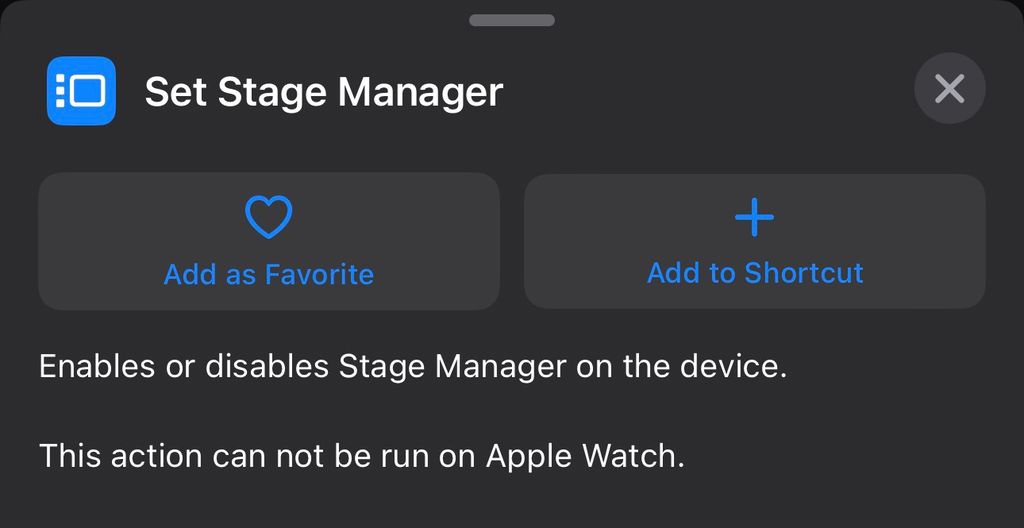The image size is (1024, 528).
Task: Add Set Stage Manager as a favorite
Action: [269, 241]
